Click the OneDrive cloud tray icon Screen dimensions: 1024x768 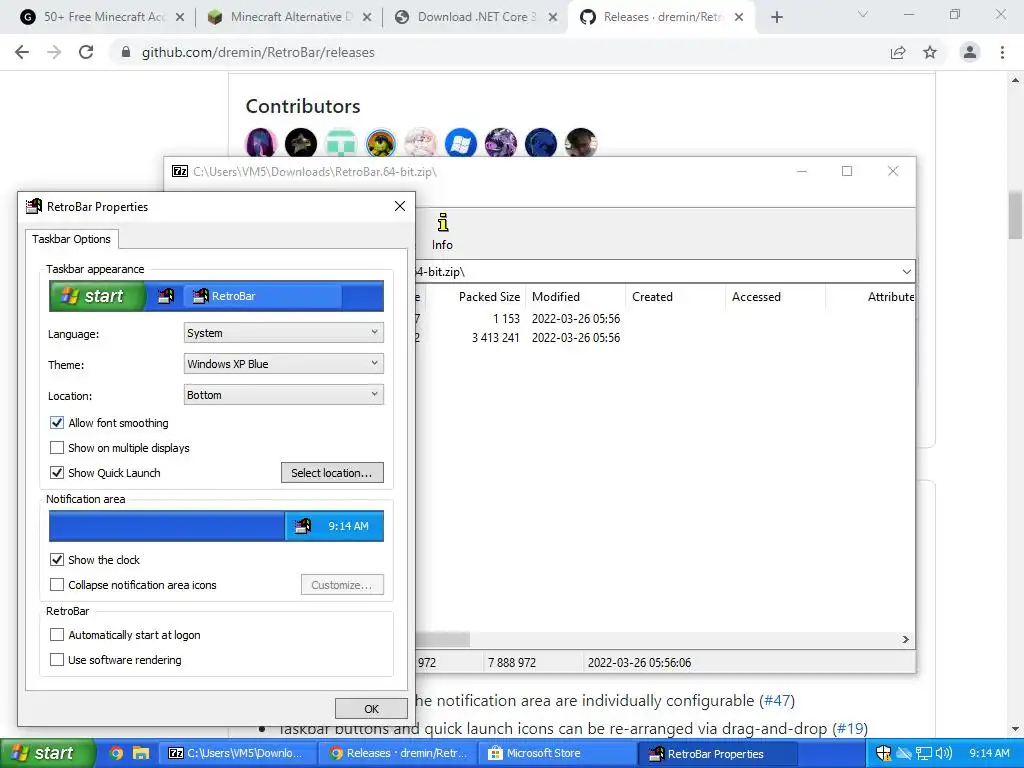click(904, 753)
